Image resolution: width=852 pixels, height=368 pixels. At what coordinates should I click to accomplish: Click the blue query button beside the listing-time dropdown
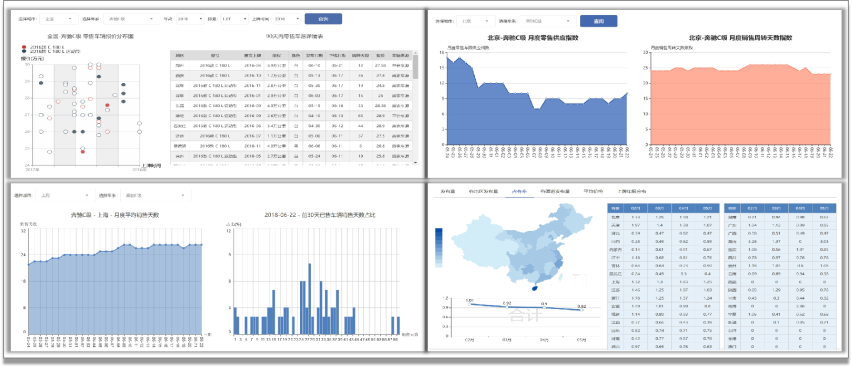(323, 19)
